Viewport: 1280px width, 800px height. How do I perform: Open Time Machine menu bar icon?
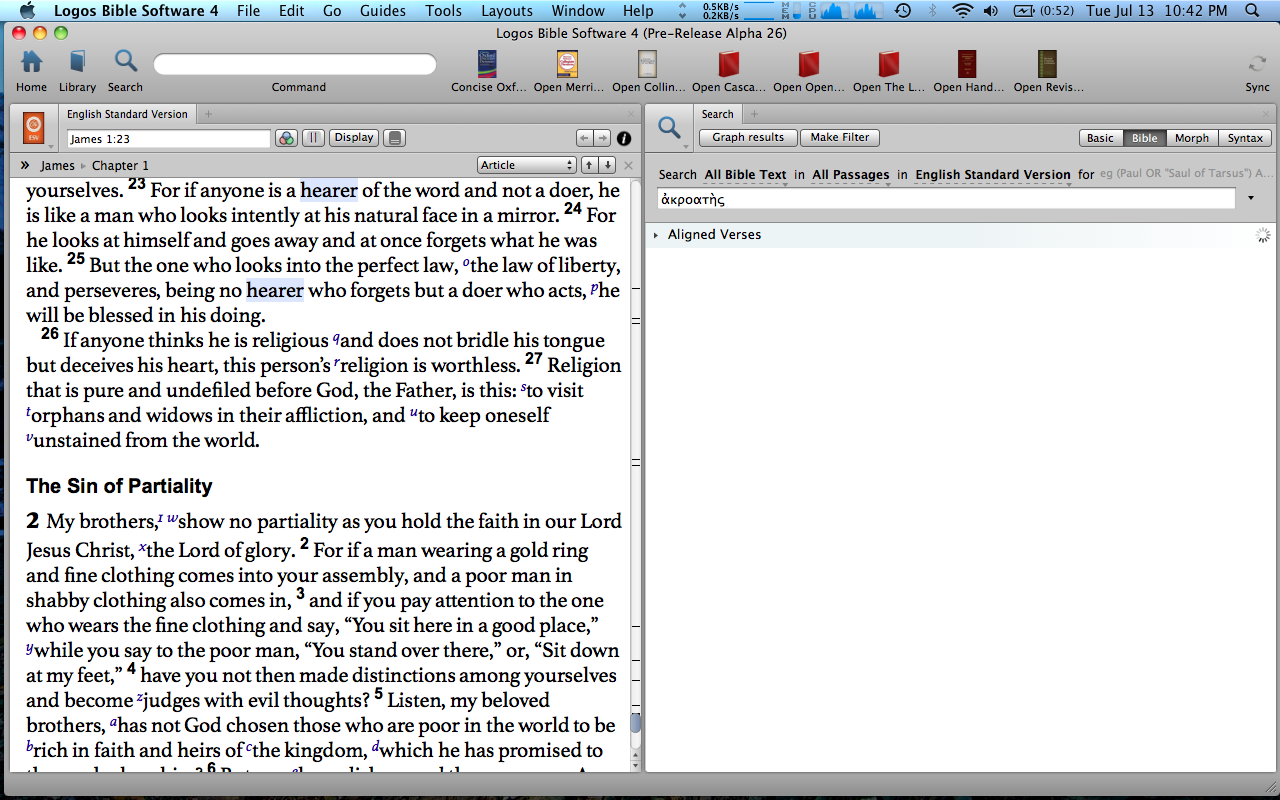point(902,11)
